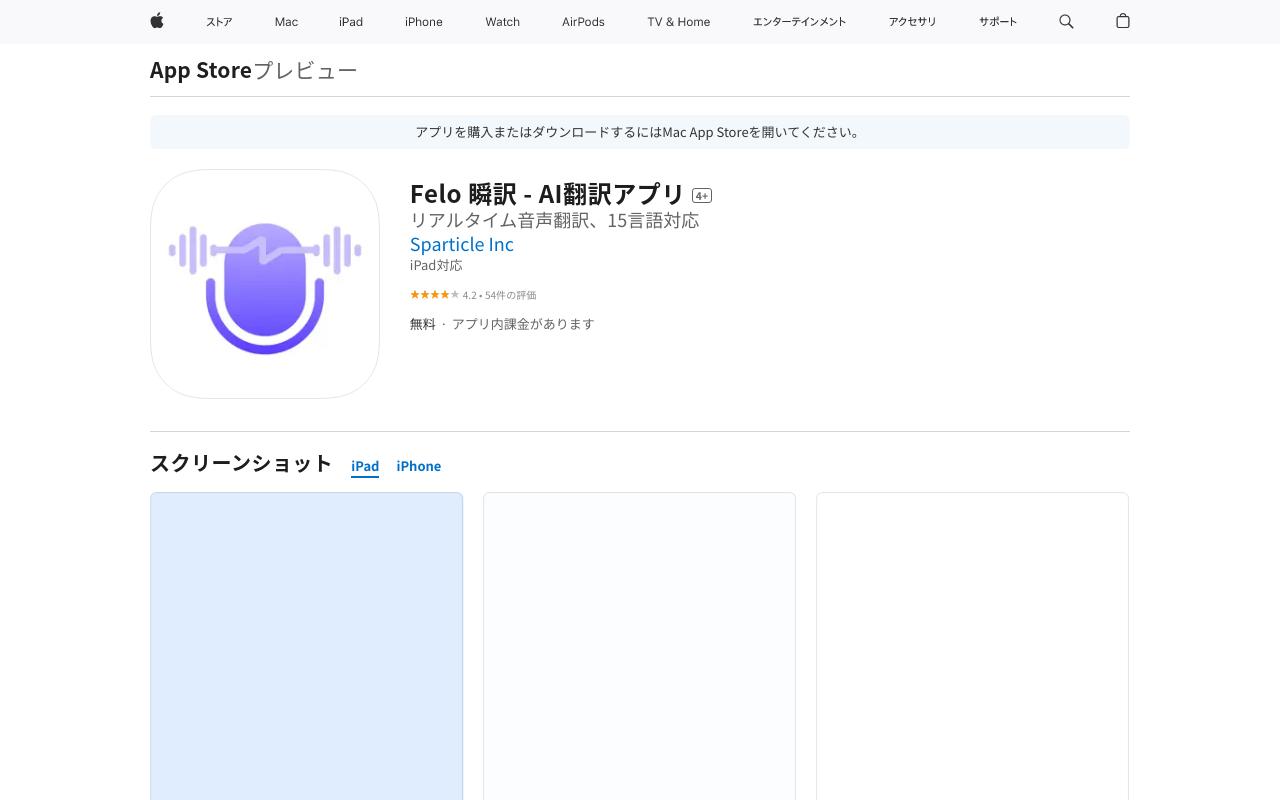Go to iPad in navigation bar
The width and height of the screenshot is (1280, 800).
point(351,22)
